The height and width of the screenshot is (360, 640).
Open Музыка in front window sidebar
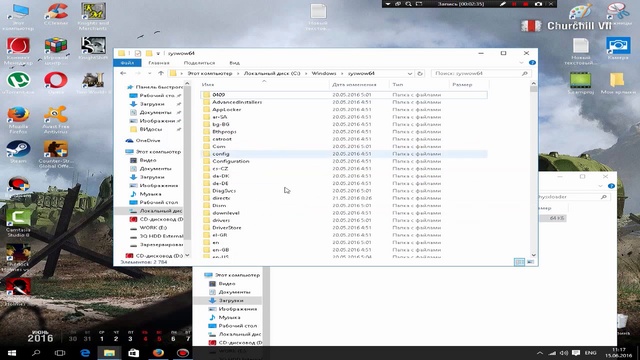tap(146, 194)
